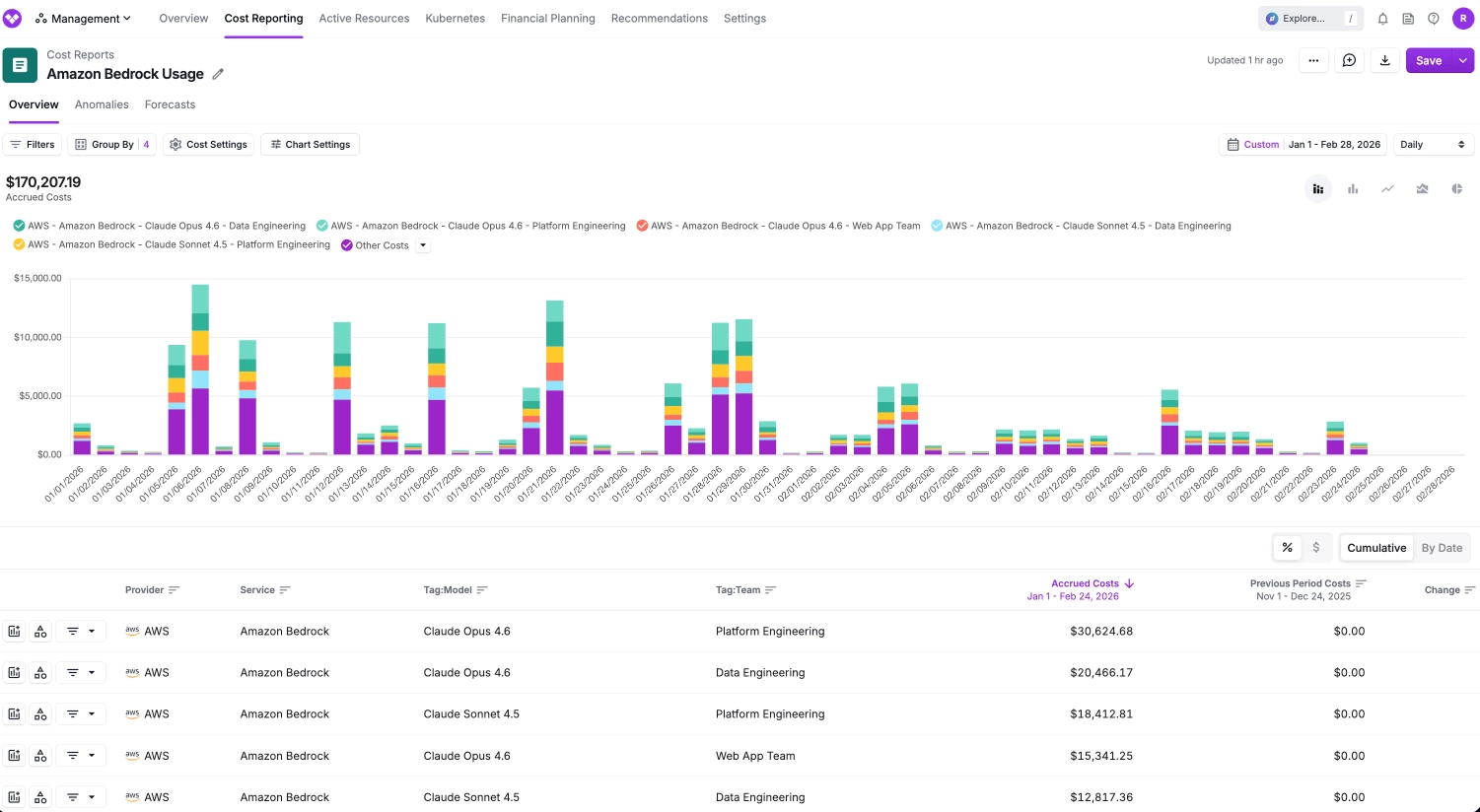Switch to the Anomalies tab

tap(102, 104)
